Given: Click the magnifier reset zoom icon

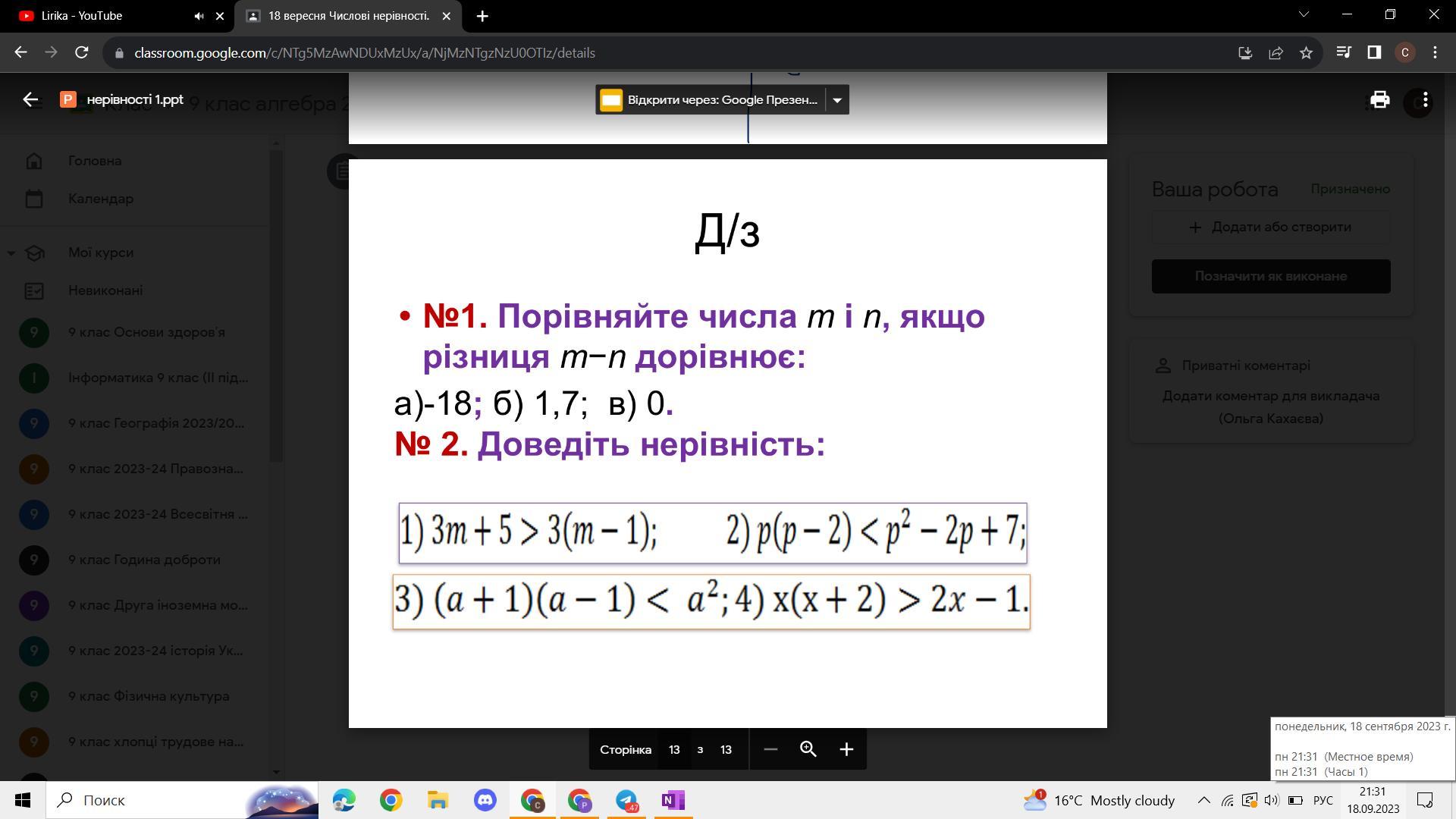Looking at the screenshot, I should point(808,749).
